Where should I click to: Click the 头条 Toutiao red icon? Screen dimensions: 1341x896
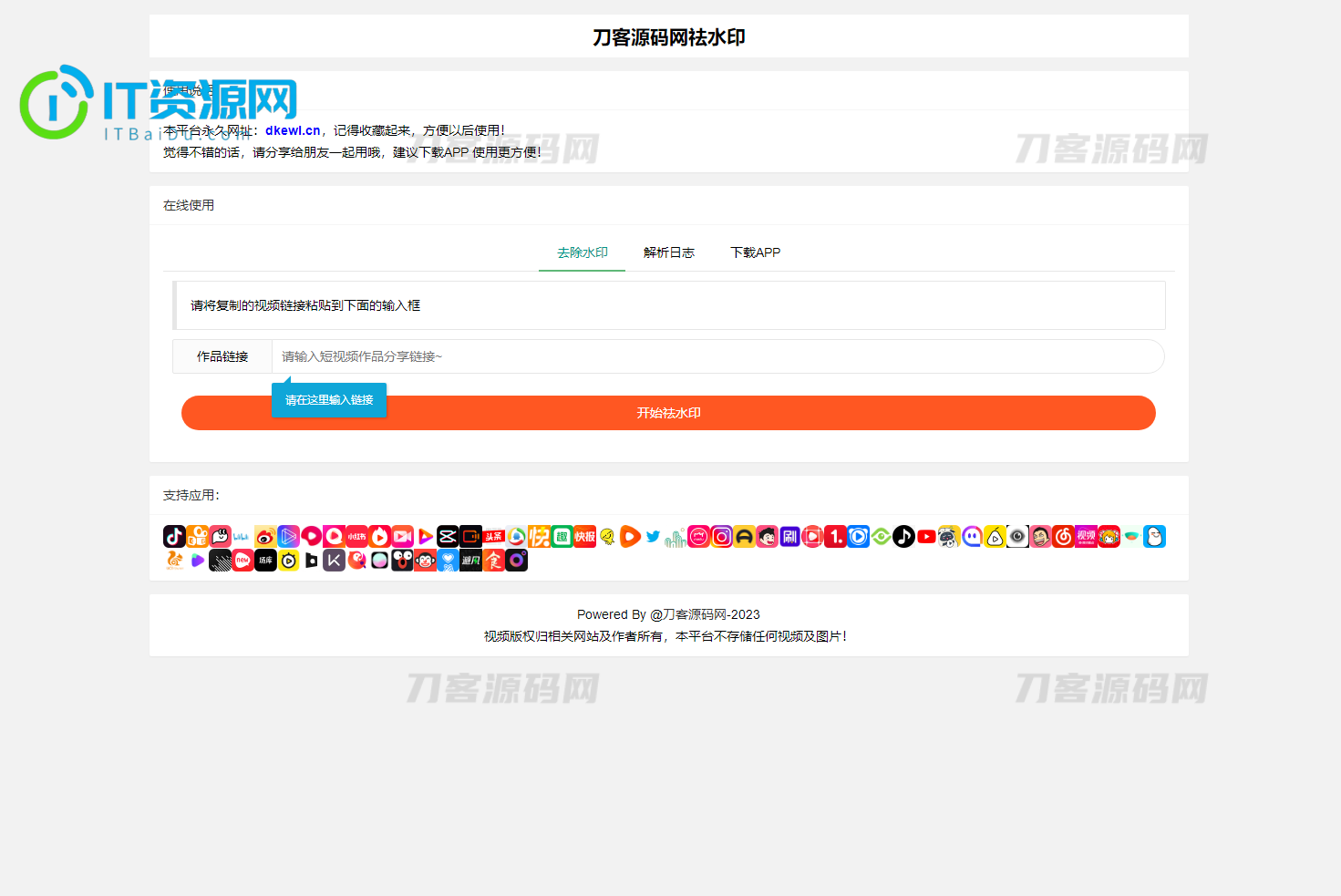pos(493,536)
